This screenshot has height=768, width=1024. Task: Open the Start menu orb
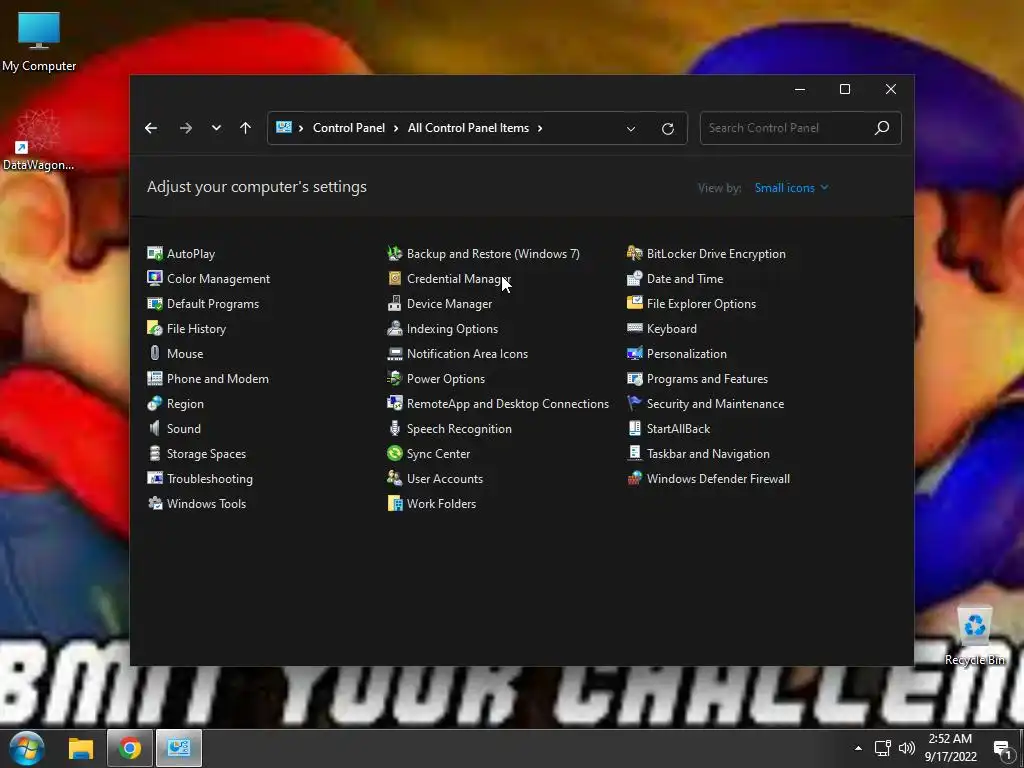26,748
